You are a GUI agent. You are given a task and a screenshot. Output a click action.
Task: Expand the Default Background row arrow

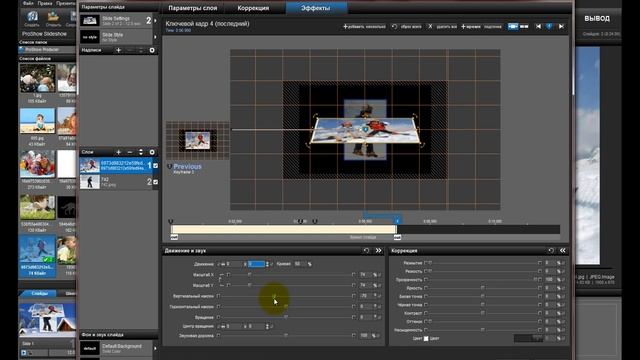[x=155, y=348]
